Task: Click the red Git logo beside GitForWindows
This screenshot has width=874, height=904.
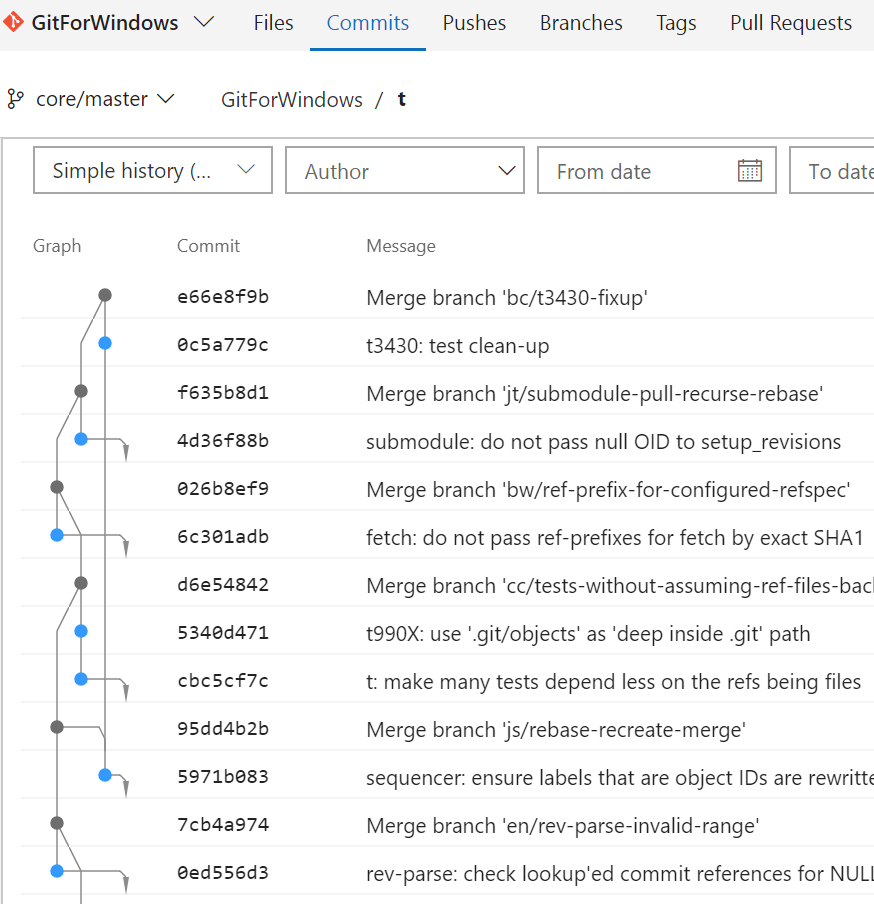Action: [14, 22]
